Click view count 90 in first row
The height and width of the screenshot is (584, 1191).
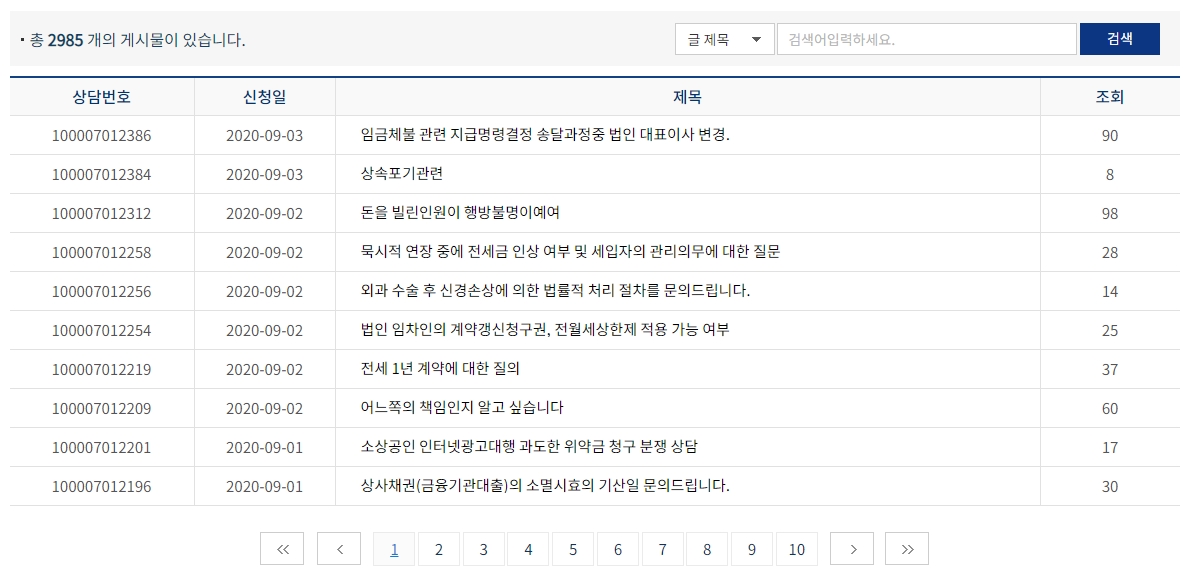point(1110,136)
